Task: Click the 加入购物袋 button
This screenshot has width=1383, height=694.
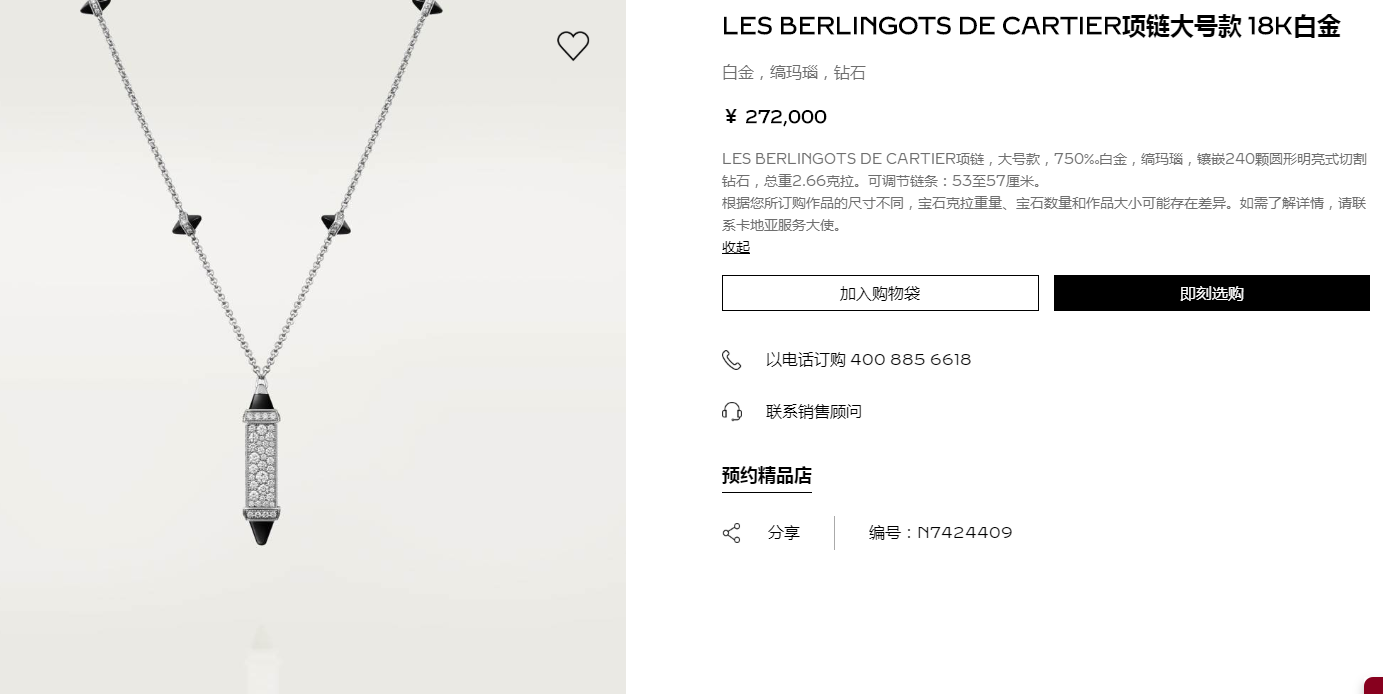Action: coord(880,293)
